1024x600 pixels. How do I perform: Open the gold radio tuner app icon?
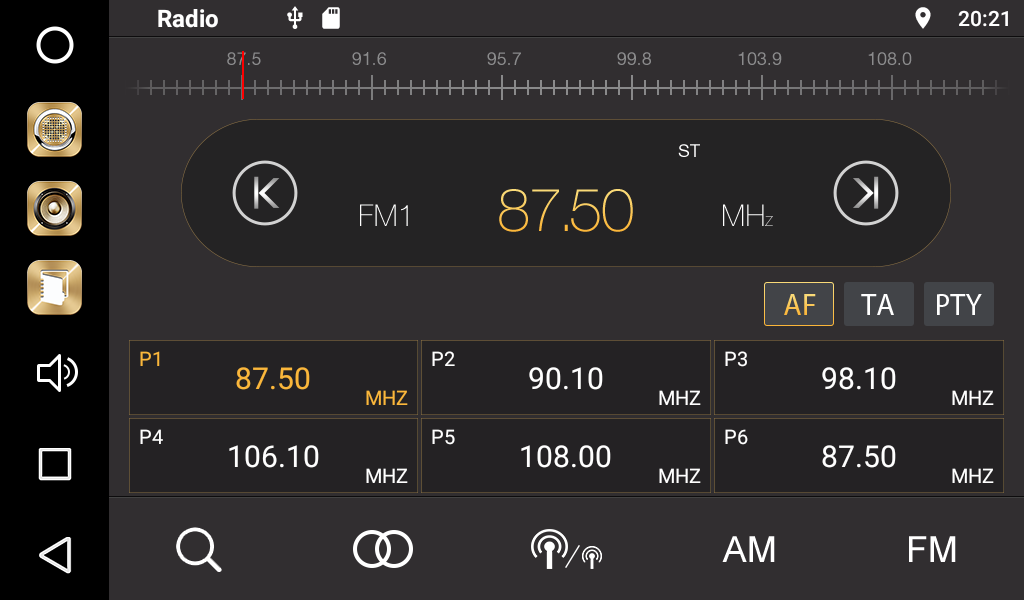click(x=55, y=129)
